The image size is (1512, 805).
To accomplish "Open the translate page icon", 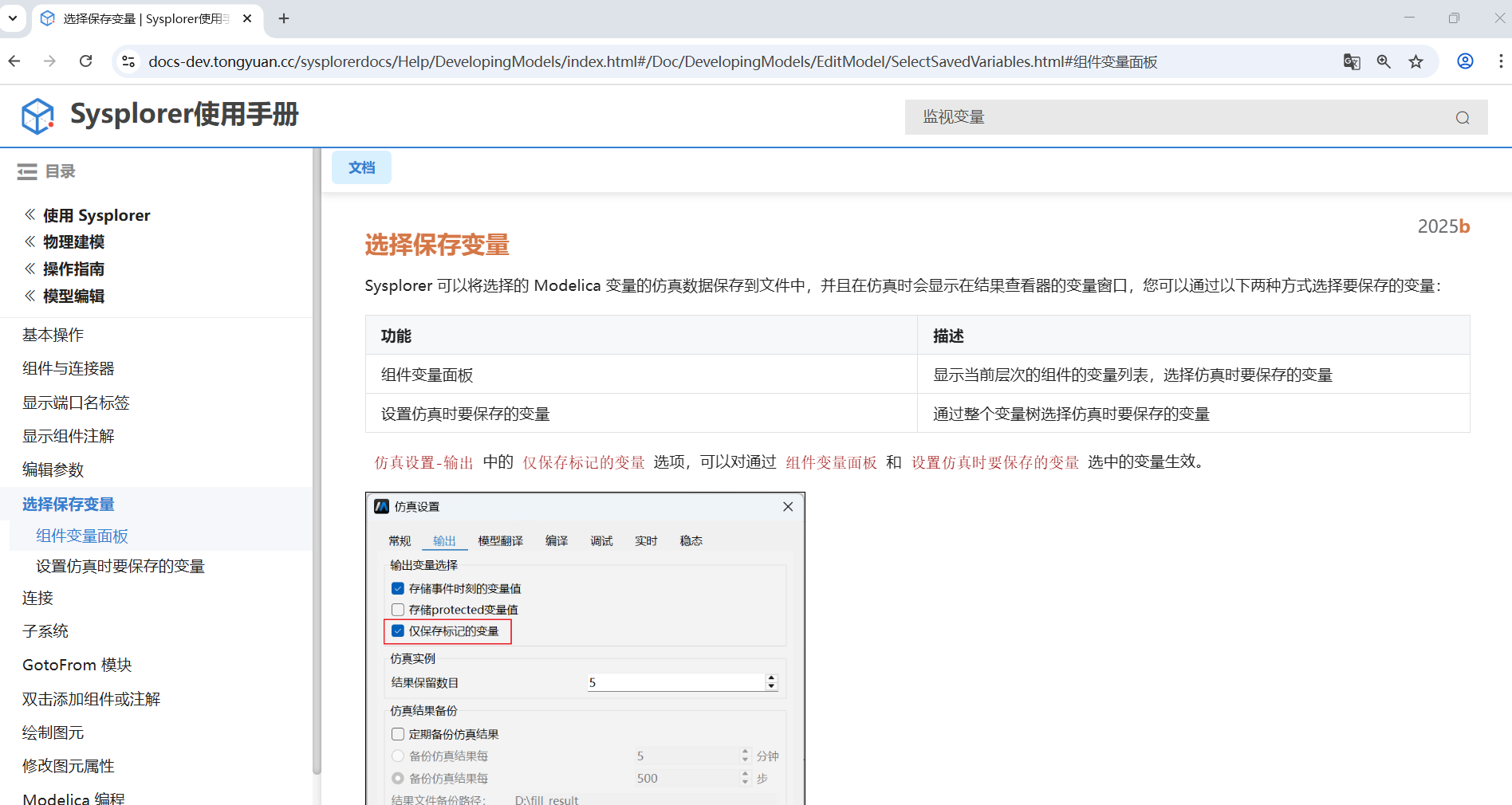I will pyautogui.click(x=1352, y=61).
